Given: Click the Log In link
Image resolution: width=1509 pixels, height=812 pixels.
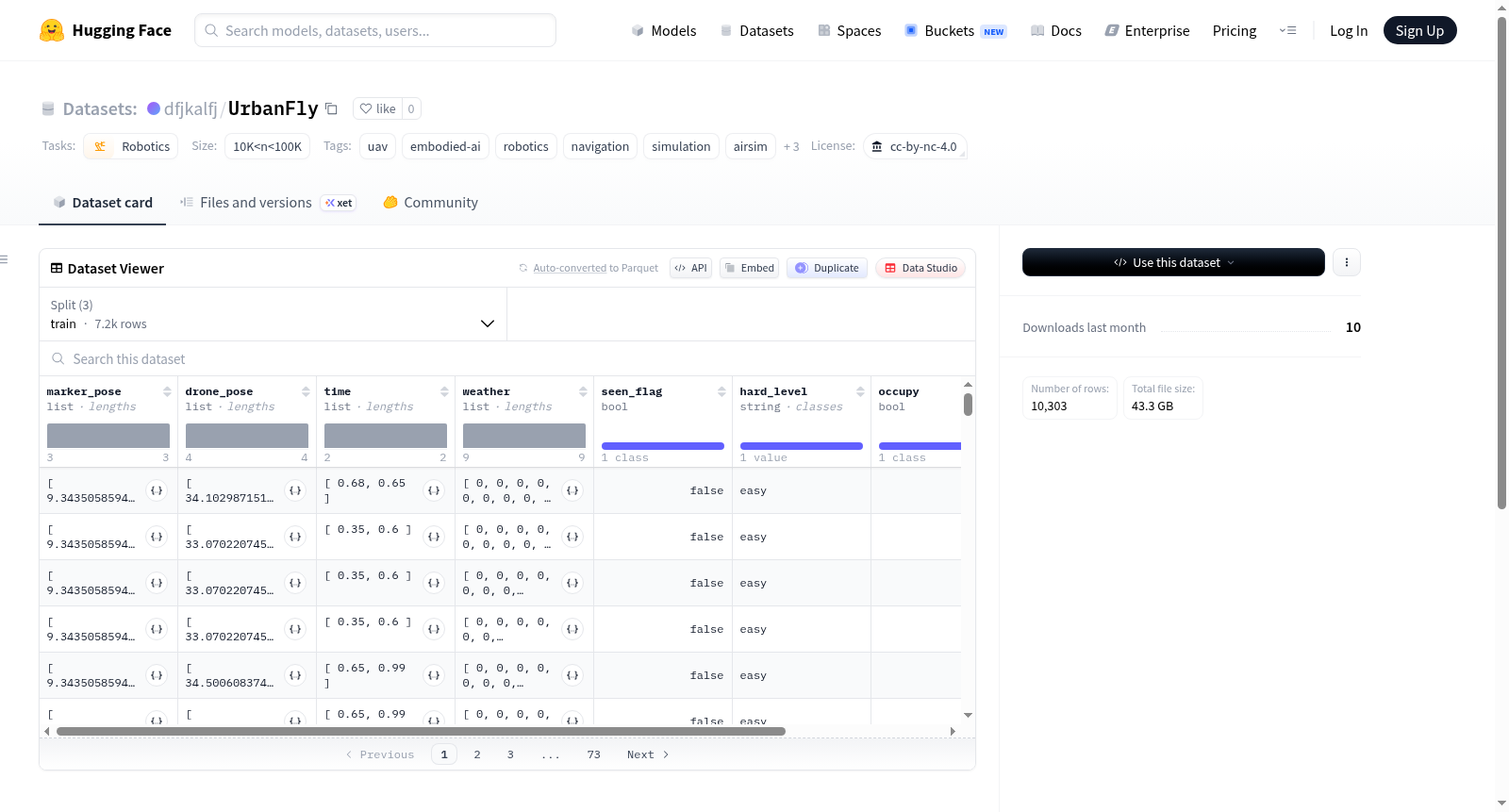Looking at the screenshot, I should [x=1349, y=30].
